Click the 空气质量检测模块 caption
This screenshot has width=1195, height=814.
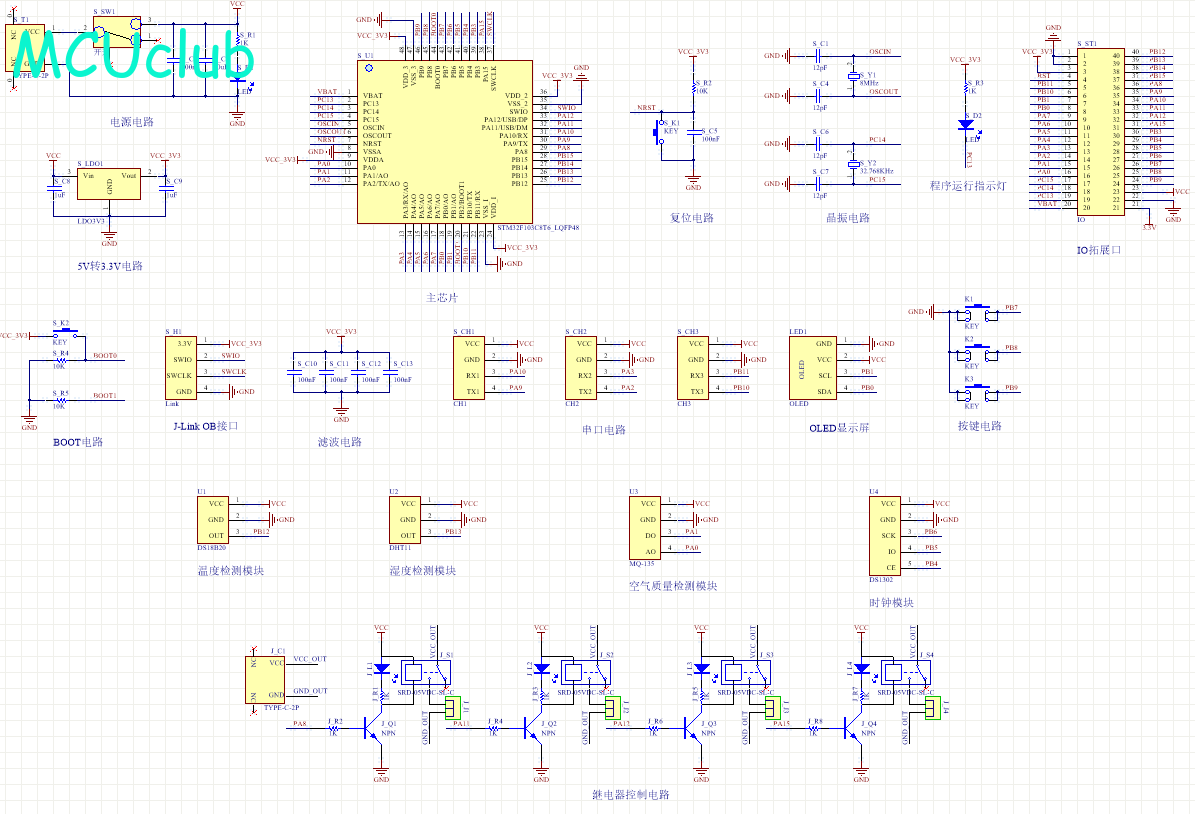[673, 586]
